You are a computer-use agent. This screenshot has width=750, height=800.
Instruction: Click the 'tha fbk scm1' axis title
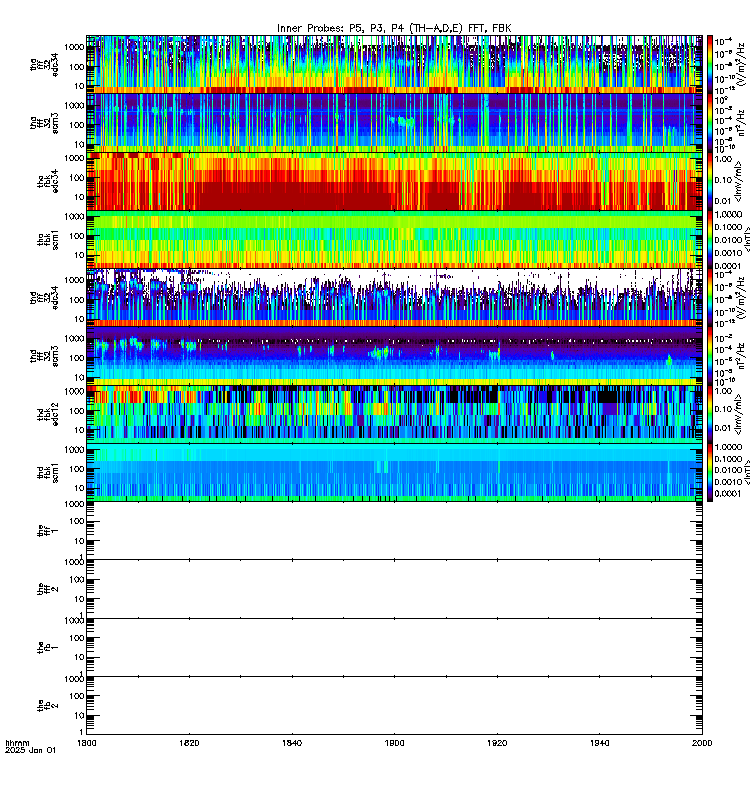pyautogui.click(x=48, y=240)
